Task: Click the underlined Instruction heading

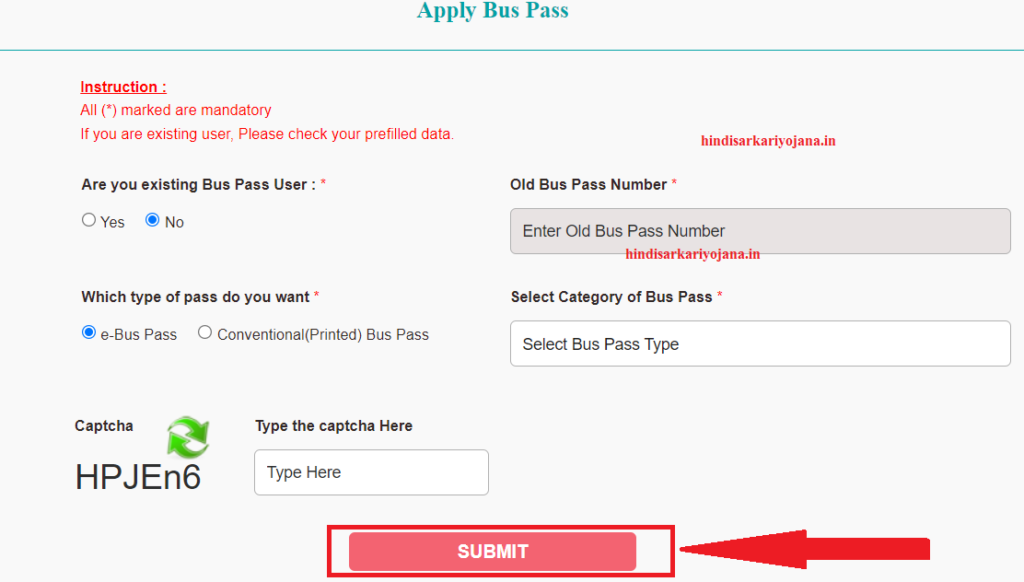Action: [x=123, y=87]
